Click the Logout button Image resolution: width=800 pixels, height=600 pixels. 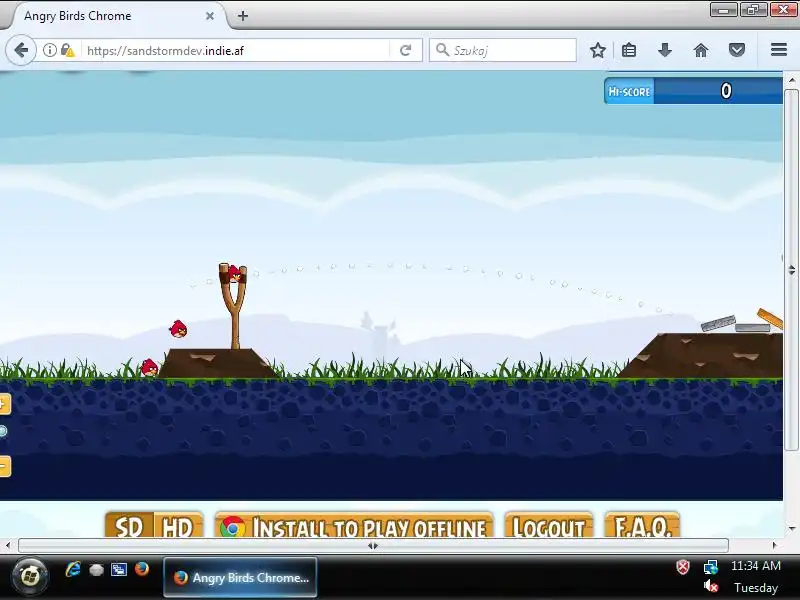(x=548, y=526)
